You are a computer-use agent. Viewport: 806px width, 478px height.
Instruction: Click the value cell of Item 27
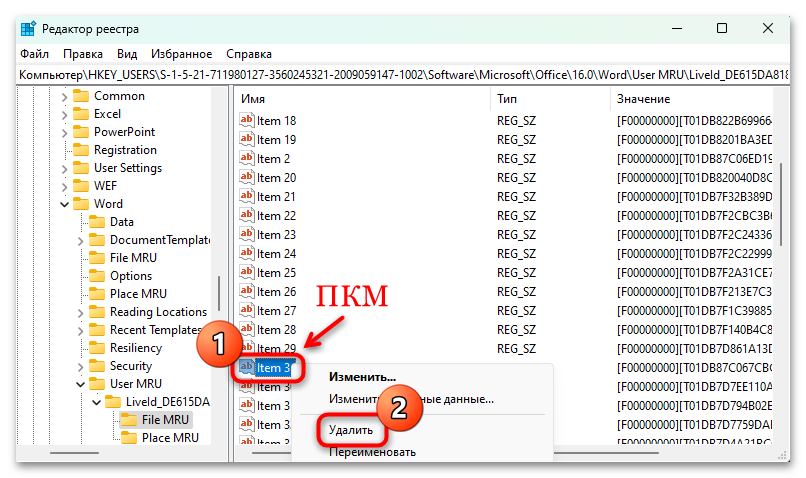(694, 311)
